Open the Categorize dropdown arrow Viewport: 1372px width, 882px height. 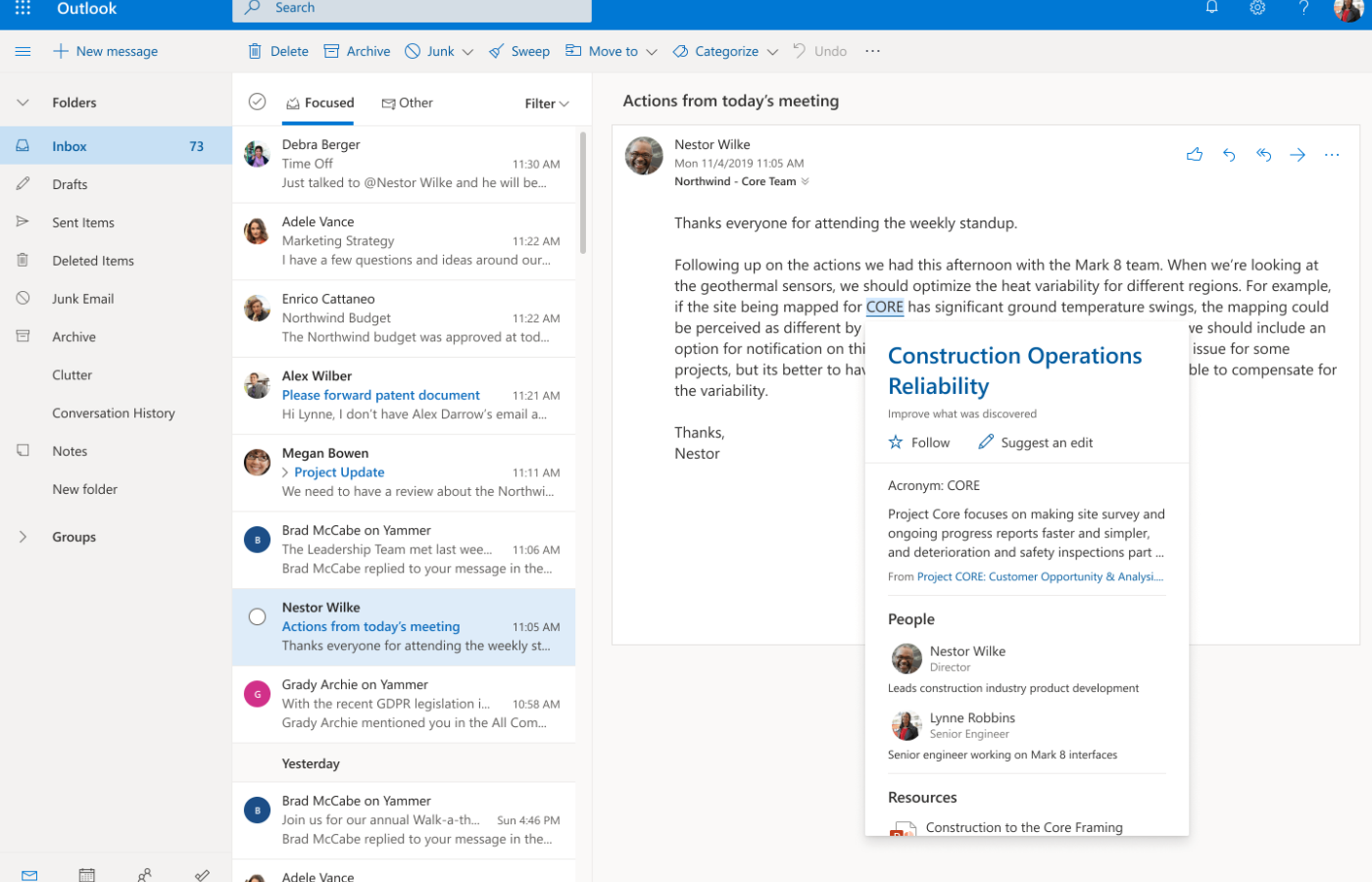coord(773,52)
